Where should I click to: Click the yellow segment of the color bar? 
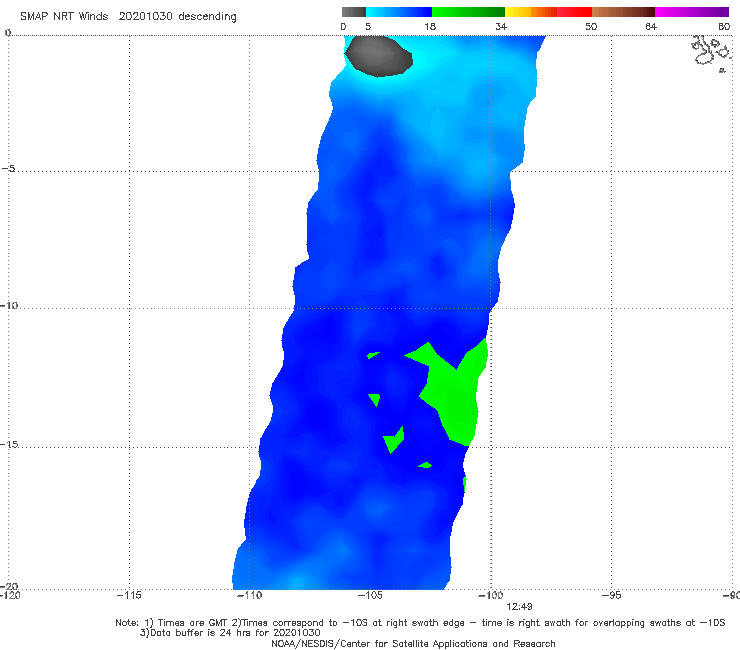518,12
